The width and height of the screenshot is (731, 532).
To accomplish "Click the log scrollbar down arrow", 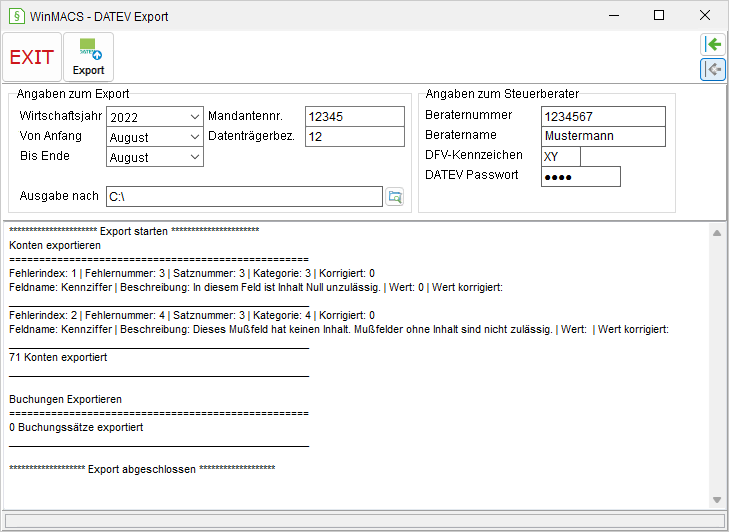I will point(717,500).
